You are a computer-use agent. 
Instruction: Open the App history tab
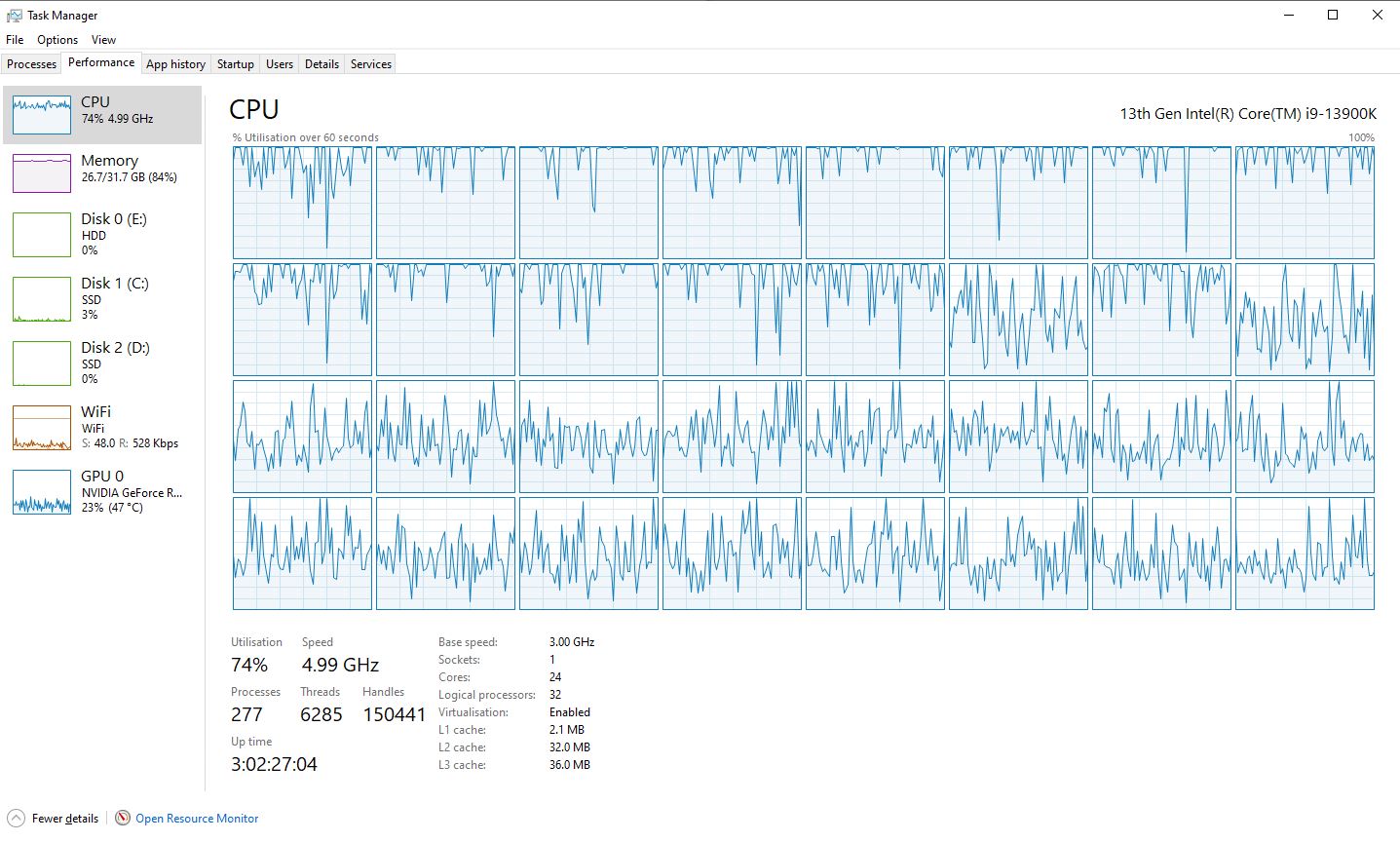tap(175, 63)
